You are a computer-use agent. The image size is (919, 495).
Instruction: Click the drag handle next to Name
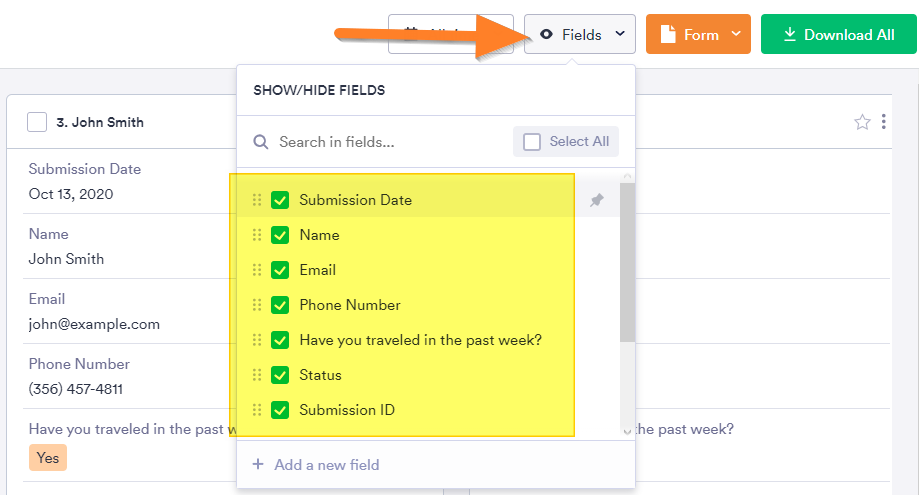(257, 235)
